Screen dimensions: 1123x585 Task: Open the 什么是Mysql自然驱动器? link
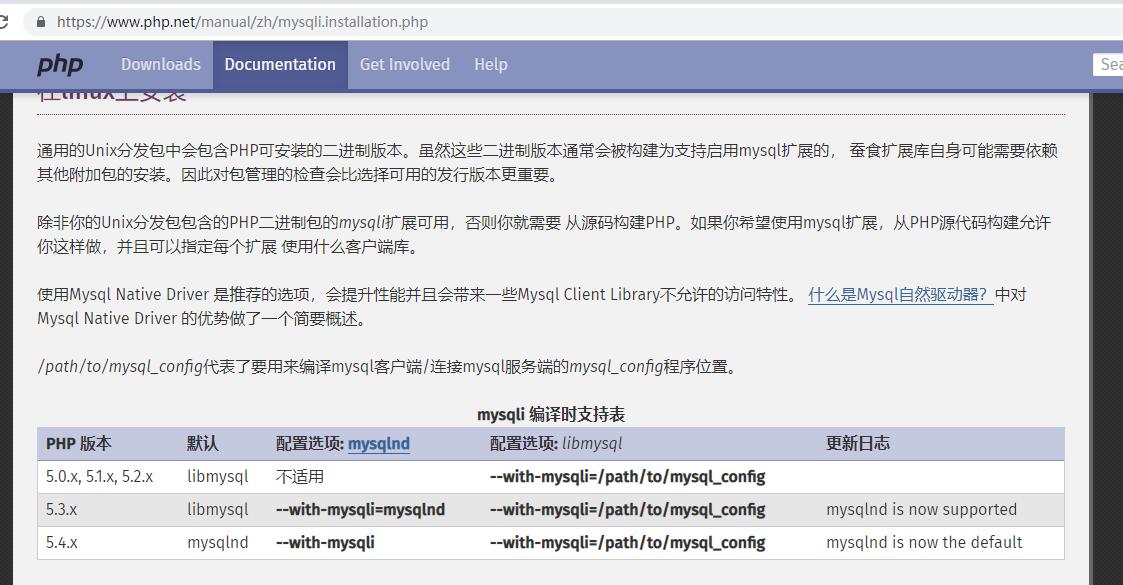pos(900,294)
